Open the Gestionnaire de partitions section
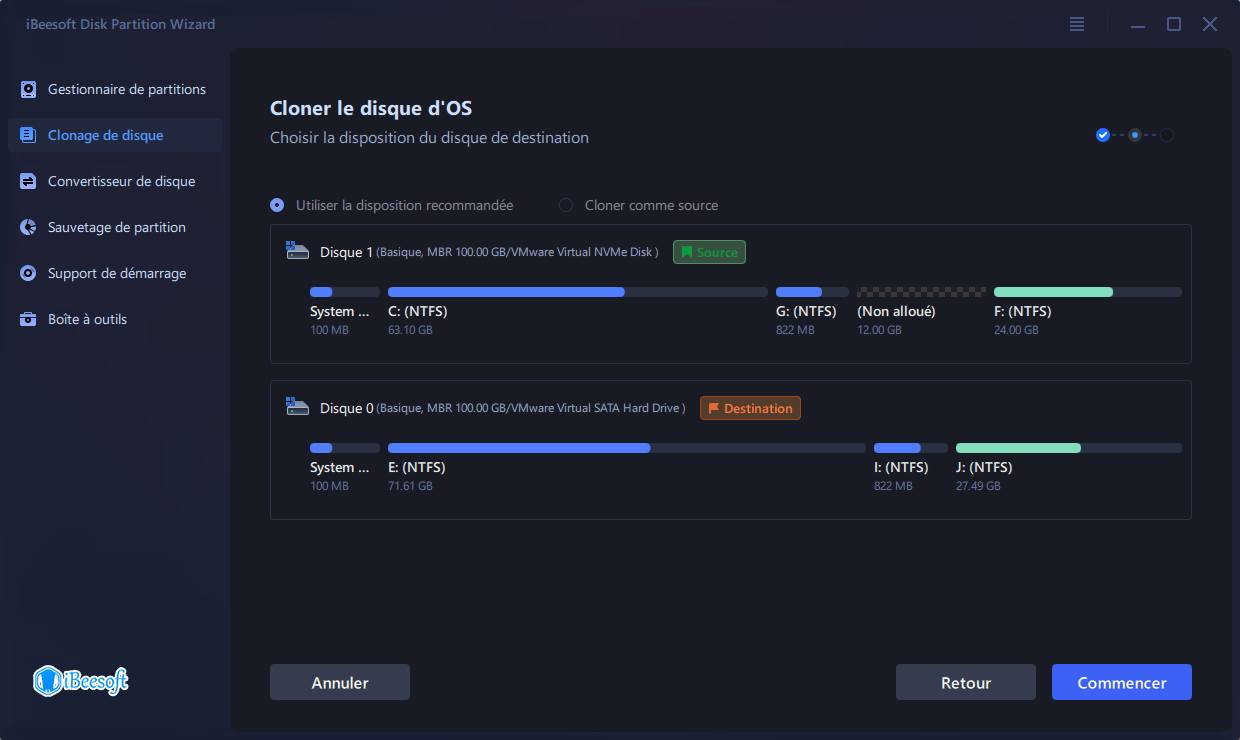Screen dimensions: 1240x740 click(115, 89)
